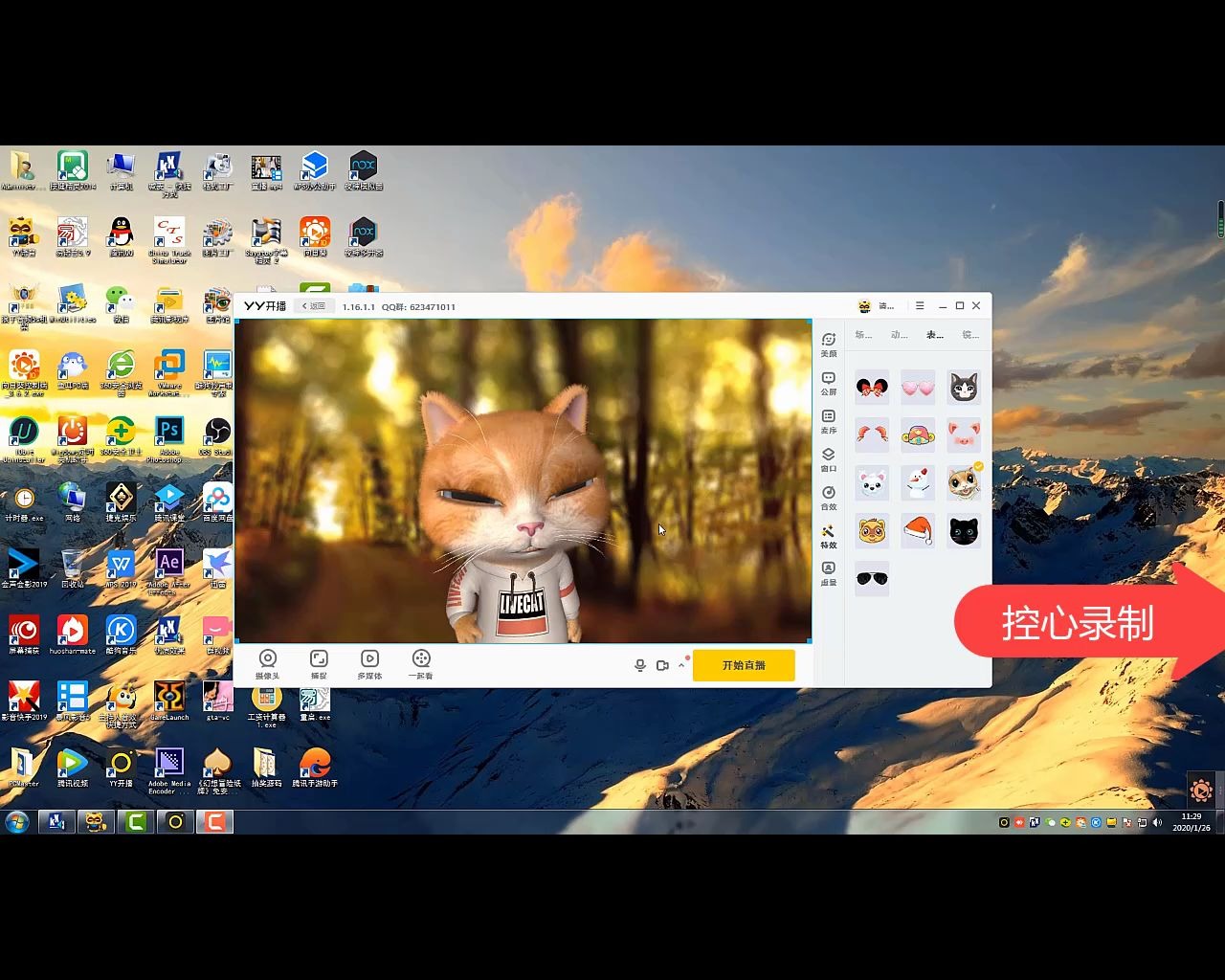Select the colorful crown hat sticker
1225x980 pixels.
pyautogui.click(x=918, y=435)
